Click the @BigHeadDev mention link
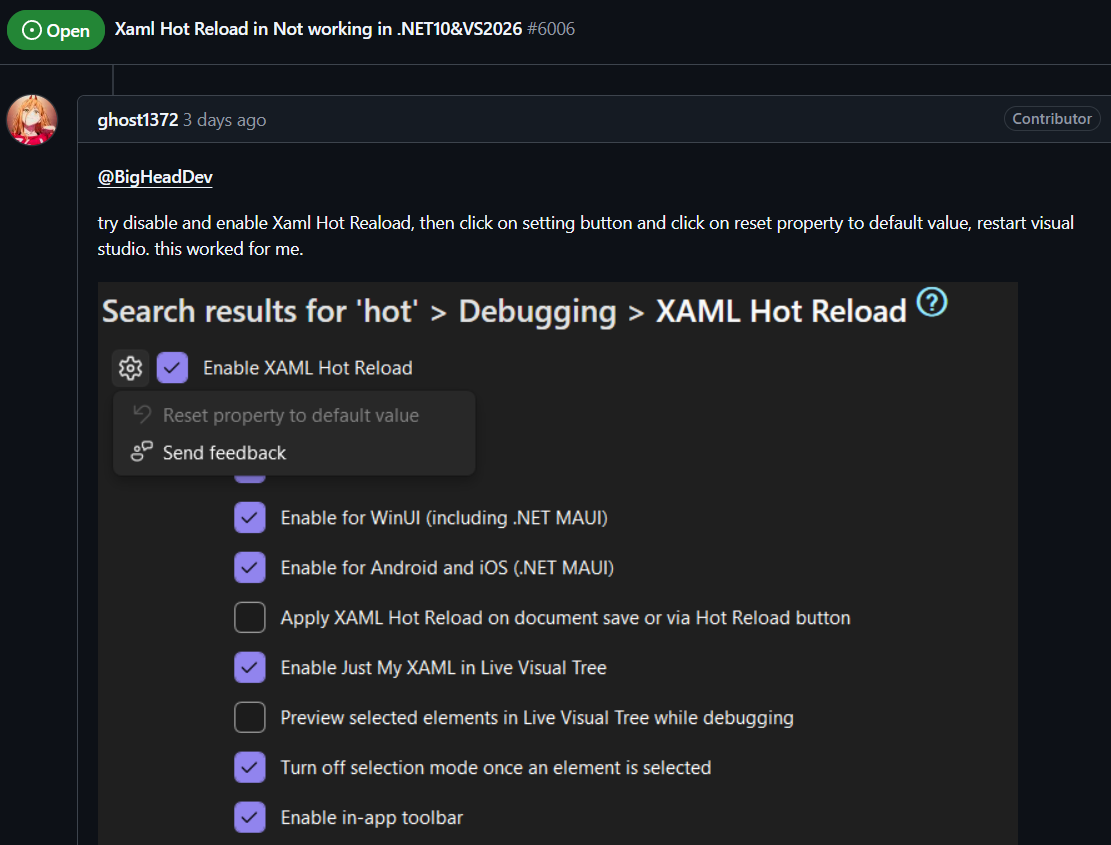Screen dimensions: 1111x845 (155, 178)
